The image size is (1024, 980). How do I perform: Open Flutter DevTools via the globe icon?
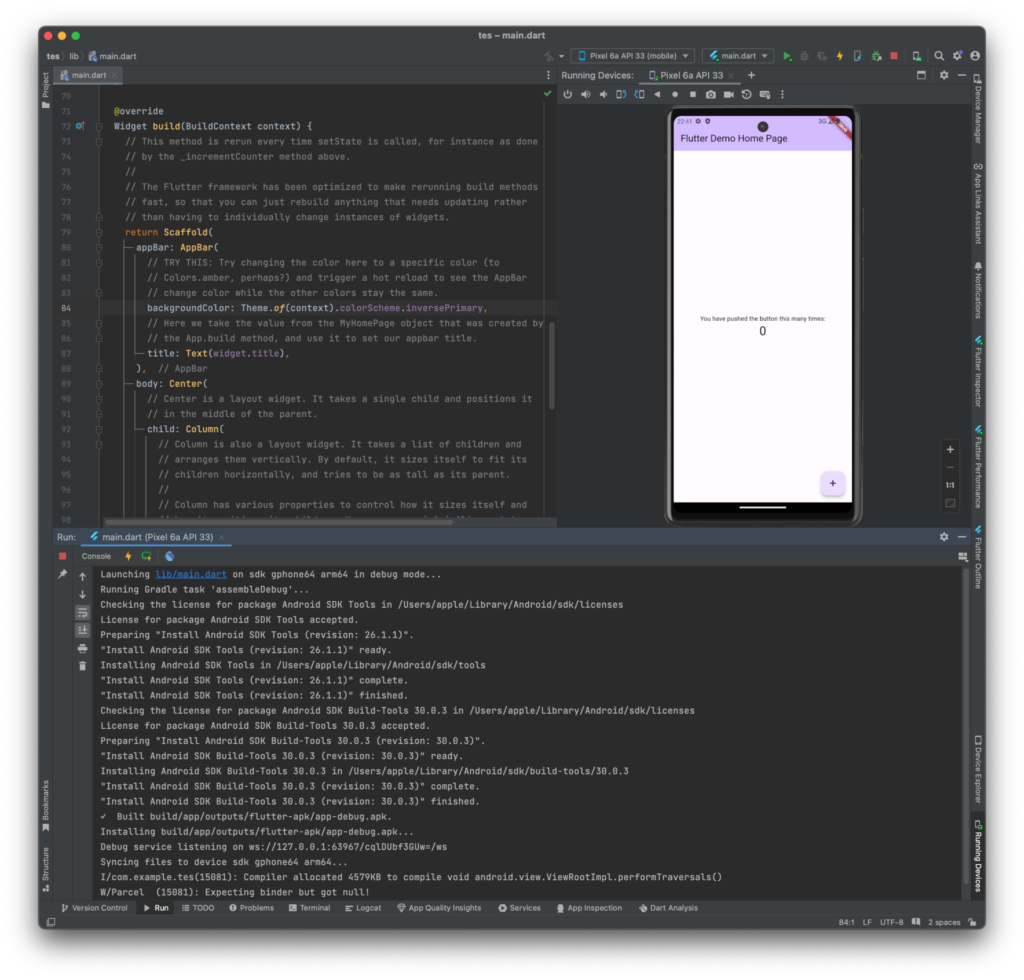point(170,556)
